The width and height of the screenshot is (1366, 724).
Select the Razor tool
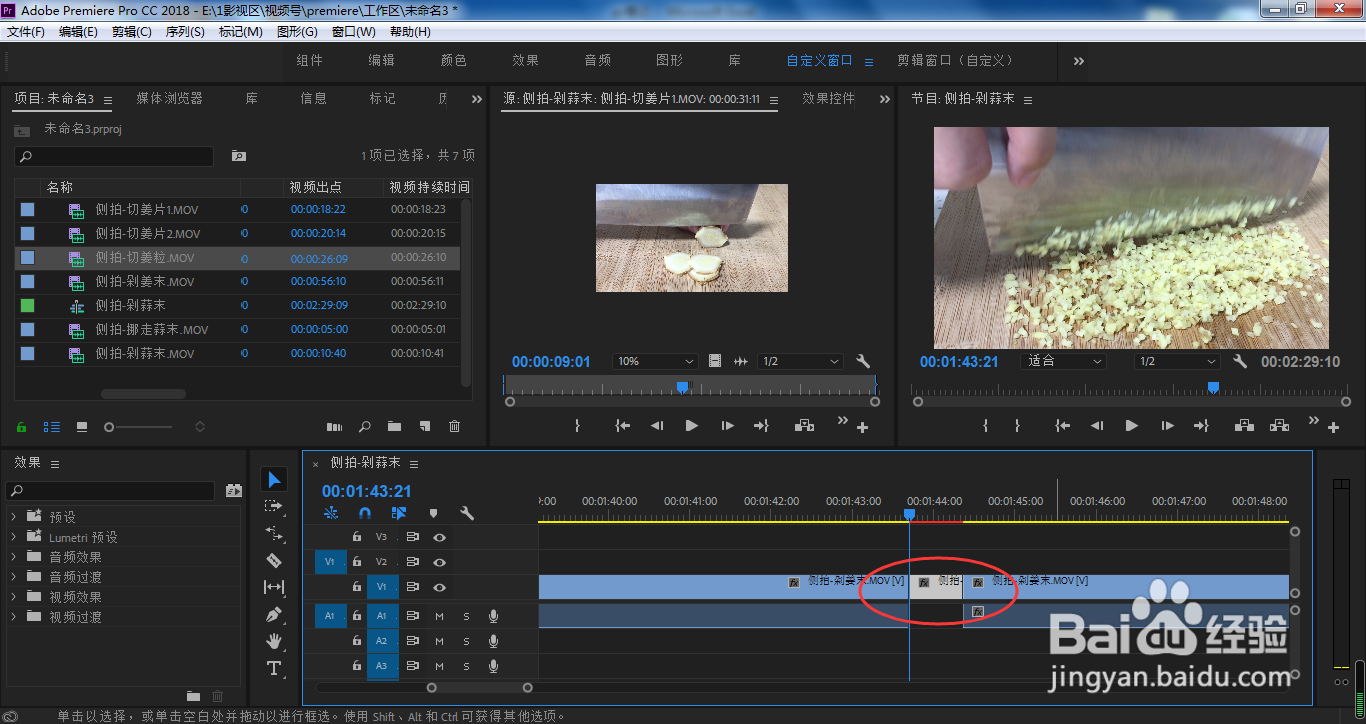275,560
